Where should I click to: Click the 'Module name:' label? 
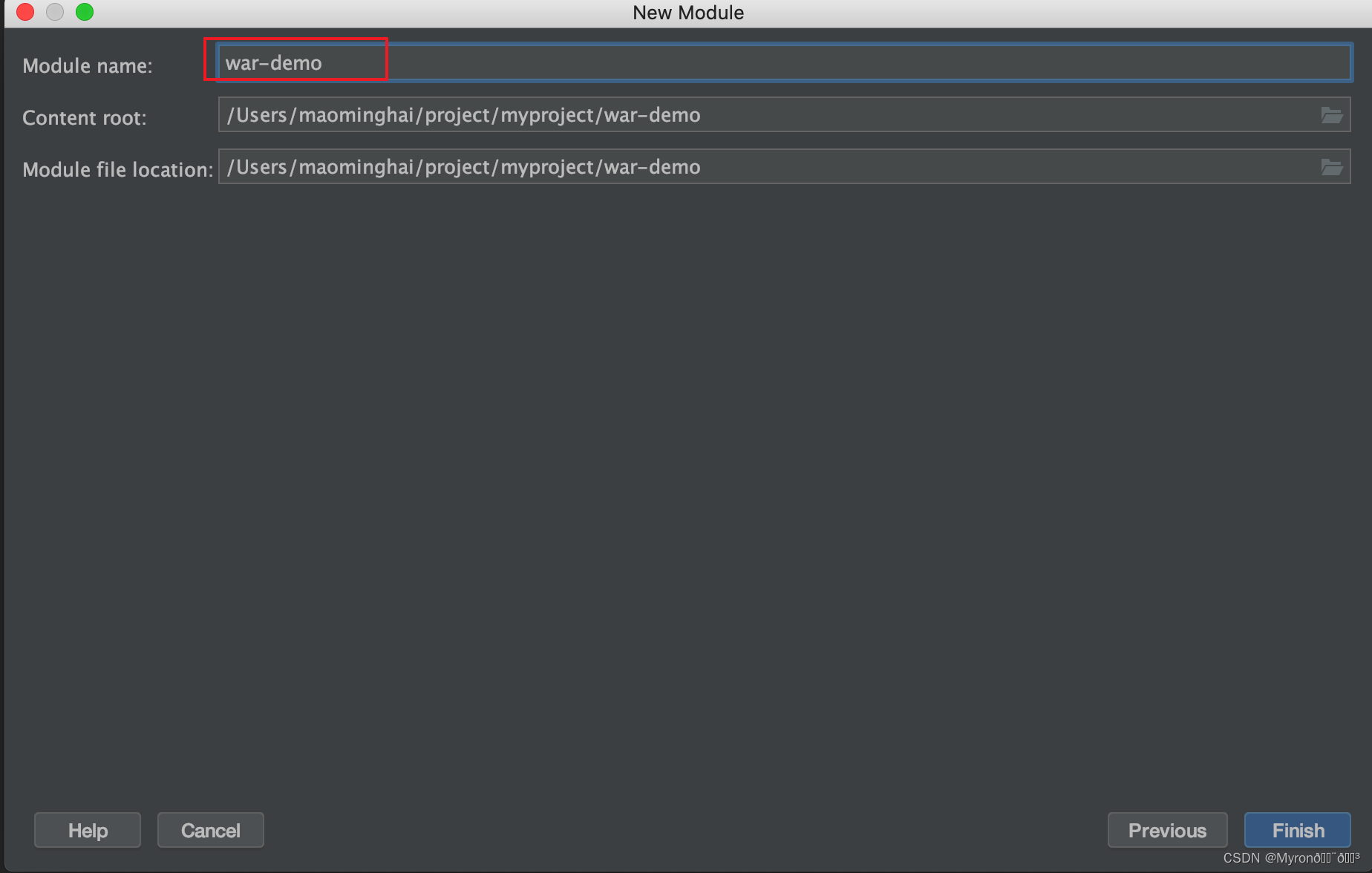88,65
